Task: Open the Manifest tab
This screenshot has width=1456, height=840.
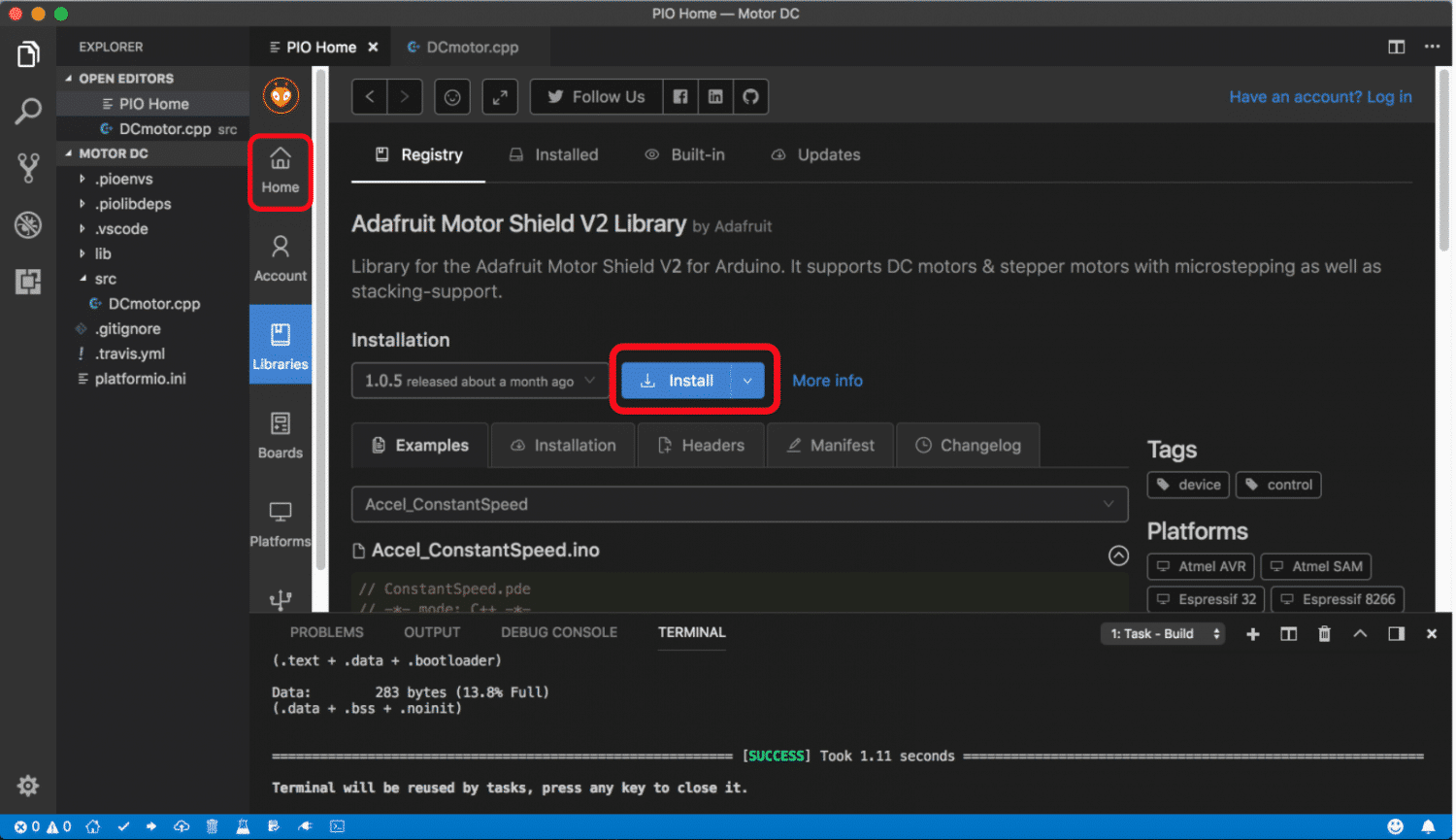Action: 830,445
